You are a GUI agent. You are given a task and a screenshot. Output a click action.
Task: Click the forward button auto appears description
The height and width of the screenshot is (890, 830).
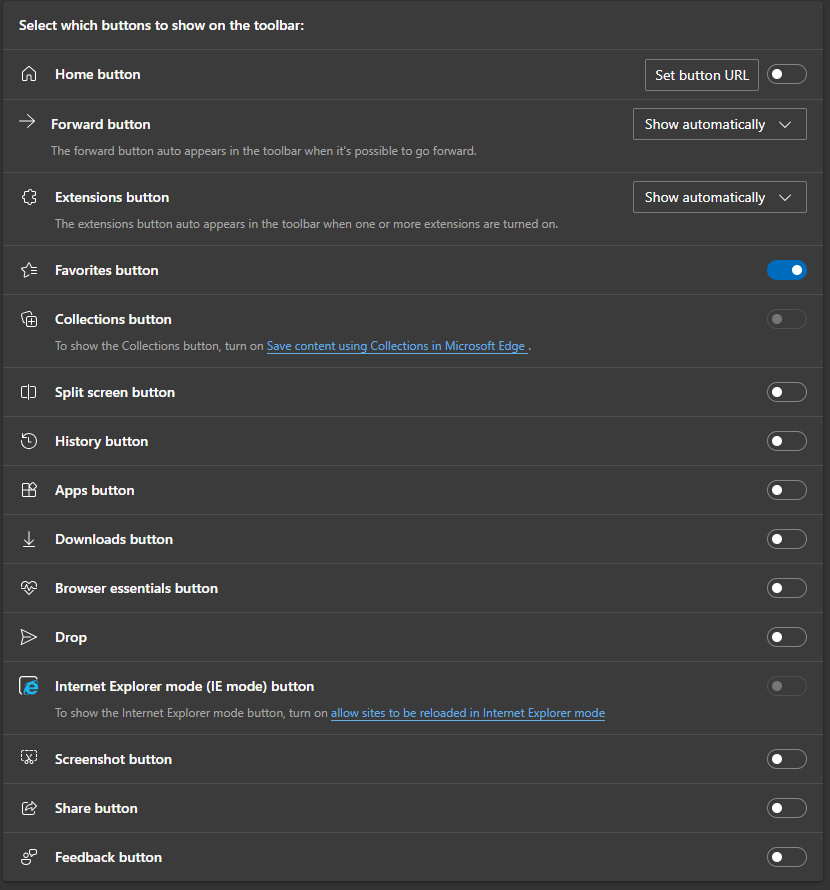(x=263, y=151)
